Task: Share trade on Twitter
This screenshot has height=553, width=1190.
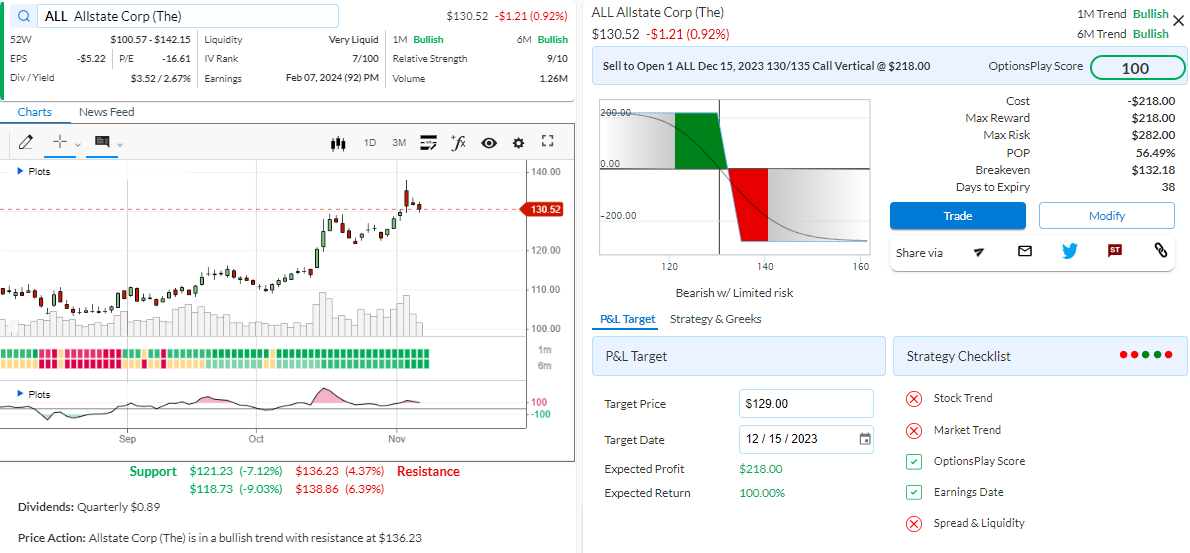Action: pyautogui.click(x=1069, y=251)
